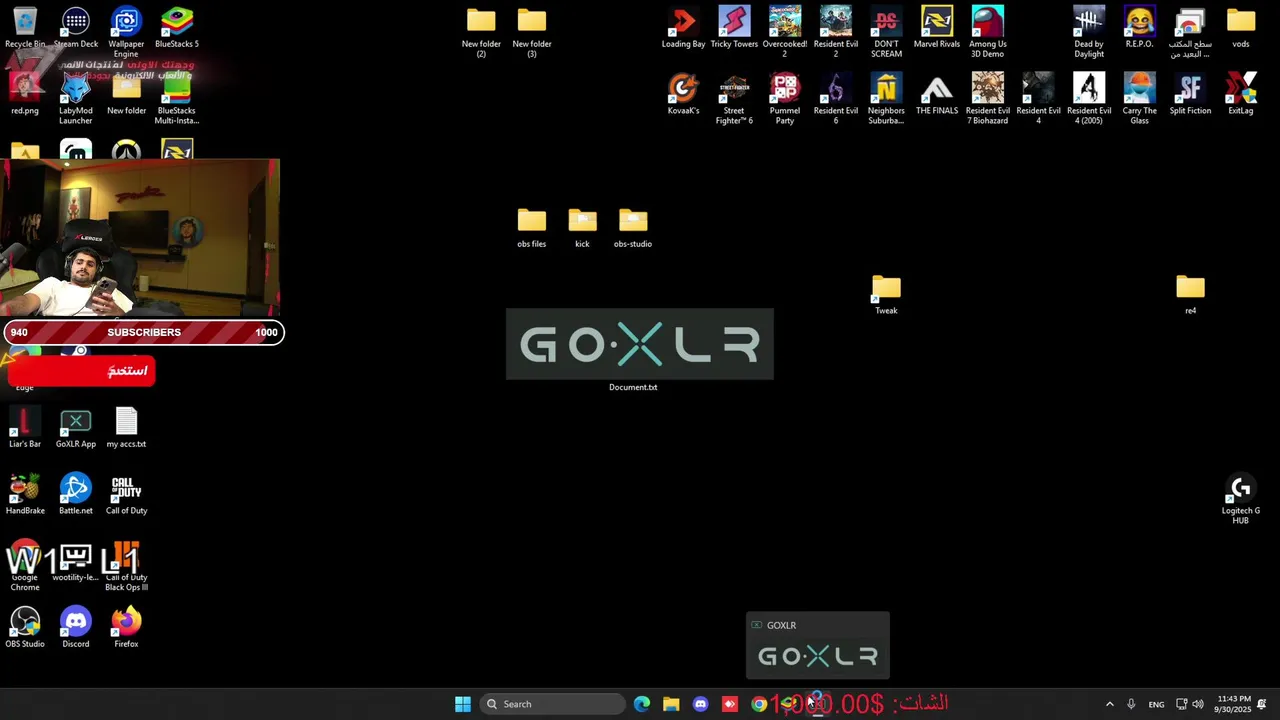Select the Street Fighter 6 icon
This screenshot has height=720, width=1280.
pyautogui.click(x=734, y=100)
